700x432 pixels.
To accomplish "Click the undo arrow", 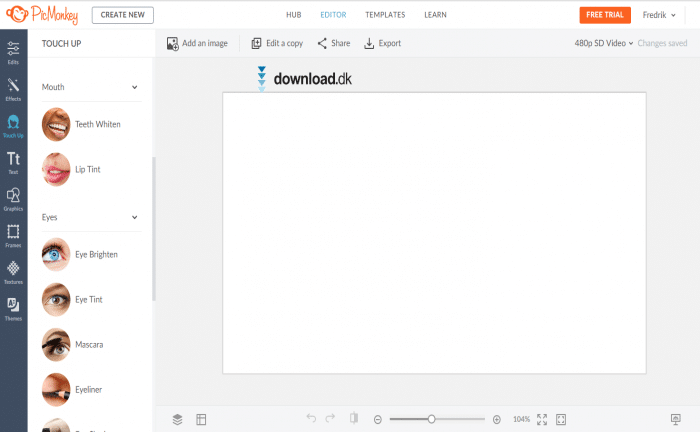I will coord(311,419).
